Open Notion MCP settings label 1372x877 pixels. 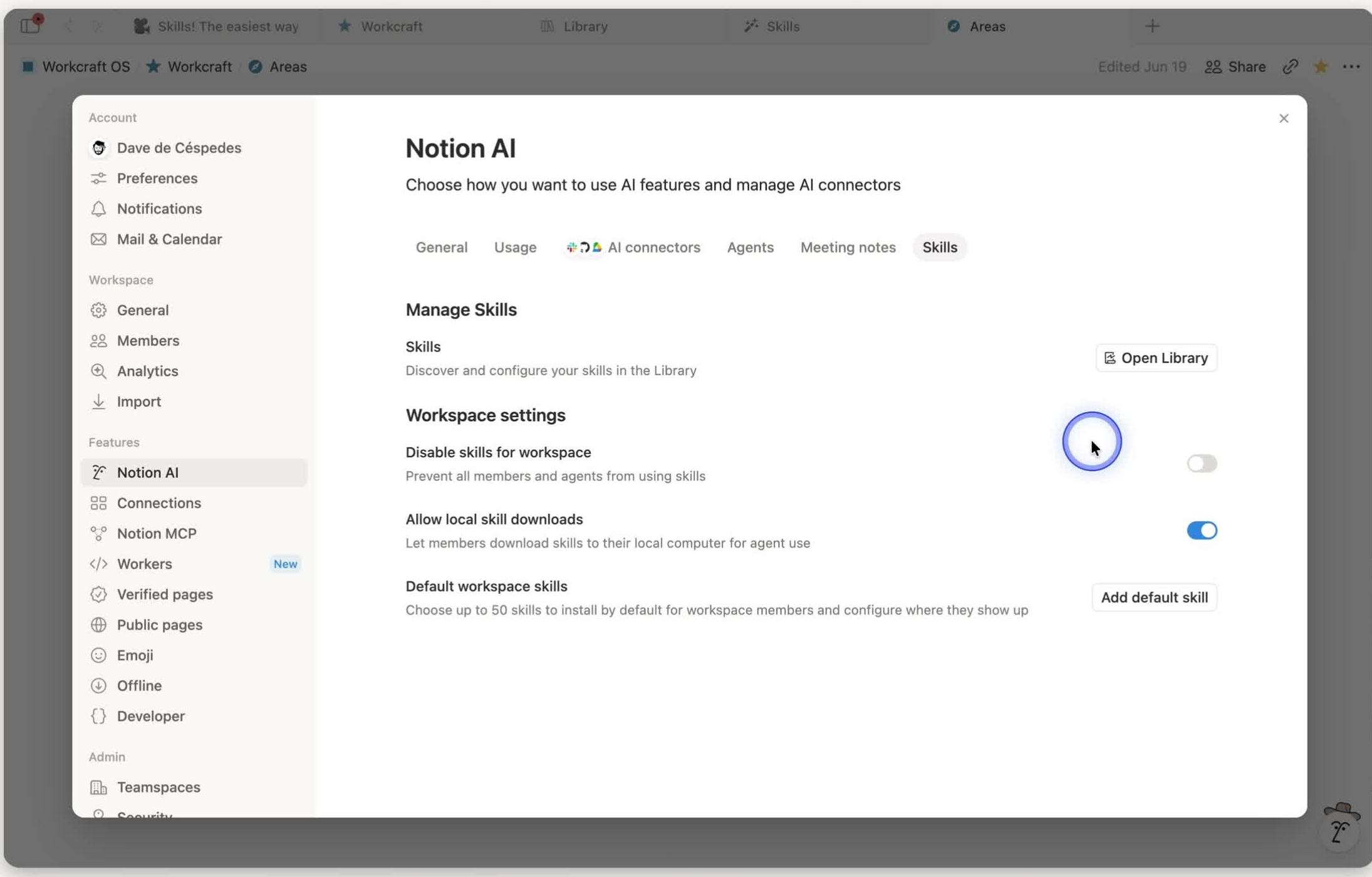pyautogui.click(x=157, y=534)
